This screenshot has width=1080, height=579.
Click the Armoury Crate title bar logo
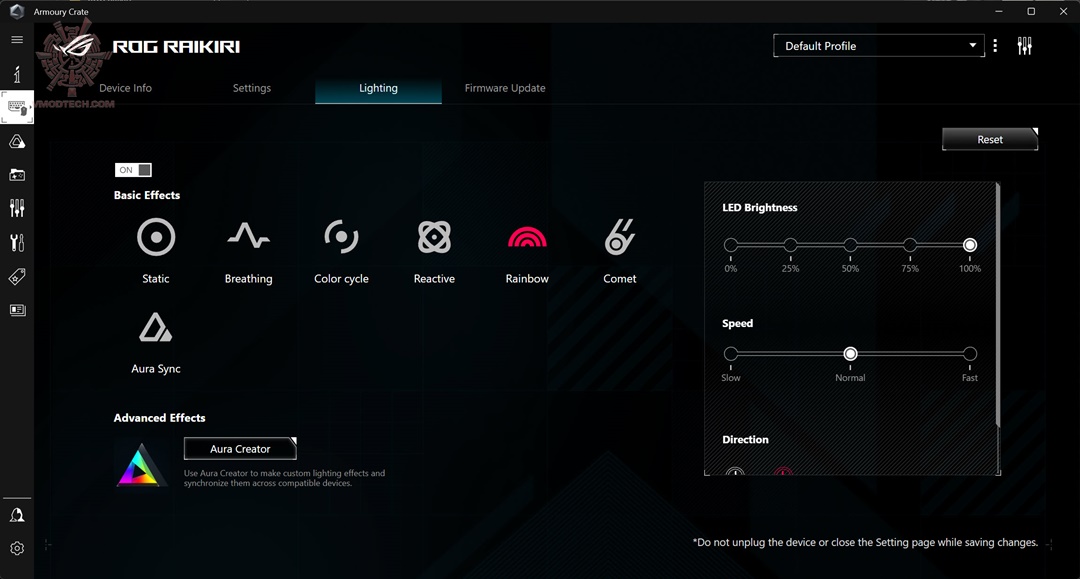tap(17, 11)
